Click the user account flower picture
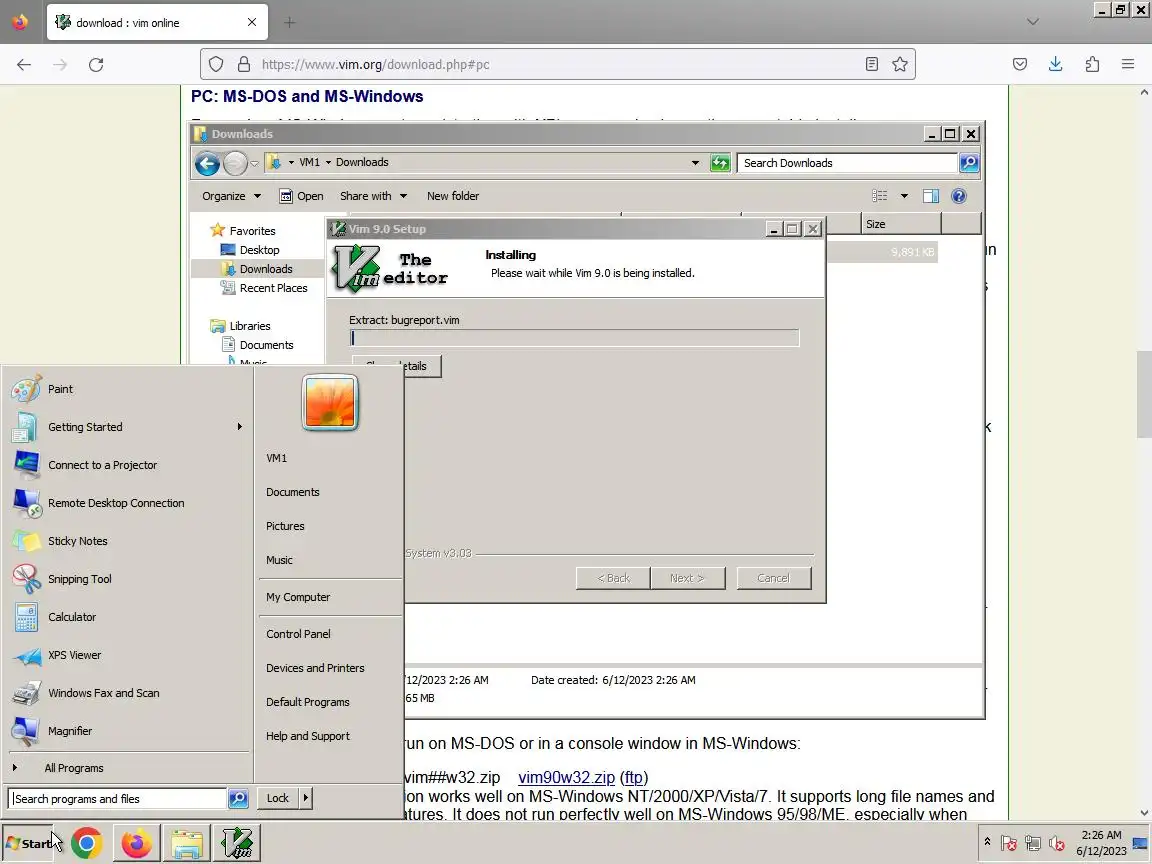Screen dimensions: 1152x864 [x=330, y=403]
